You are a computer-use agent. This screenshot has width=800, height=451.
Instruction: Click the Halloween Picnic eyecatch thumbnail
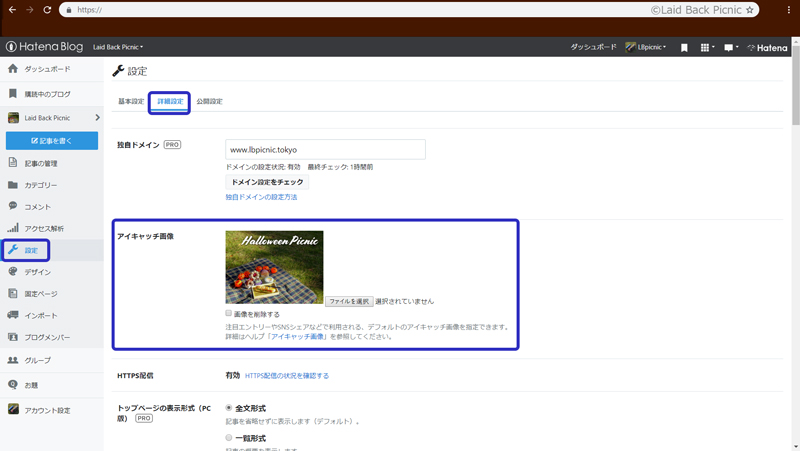click(274, 267)
